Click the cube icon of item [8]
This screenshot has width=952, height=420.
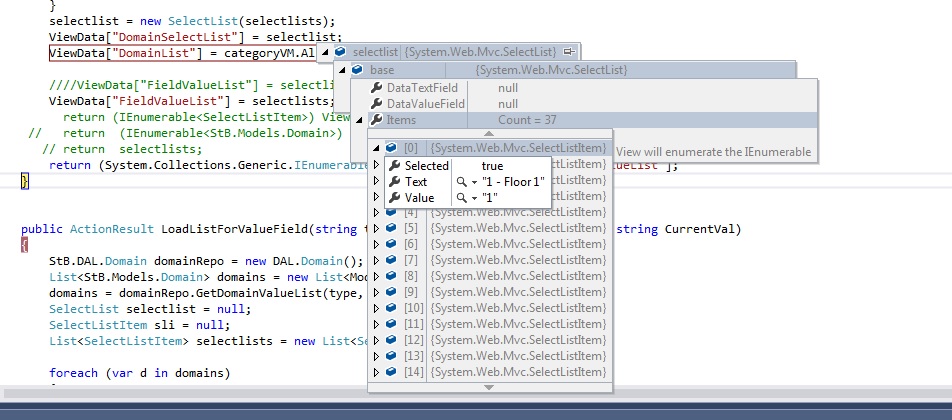tap(392, 276)
